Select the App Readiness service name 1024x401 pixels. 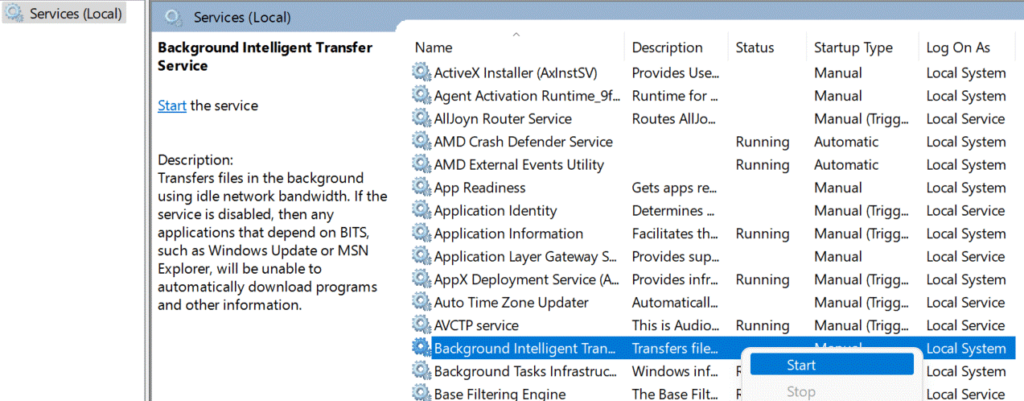coord(480,187)
